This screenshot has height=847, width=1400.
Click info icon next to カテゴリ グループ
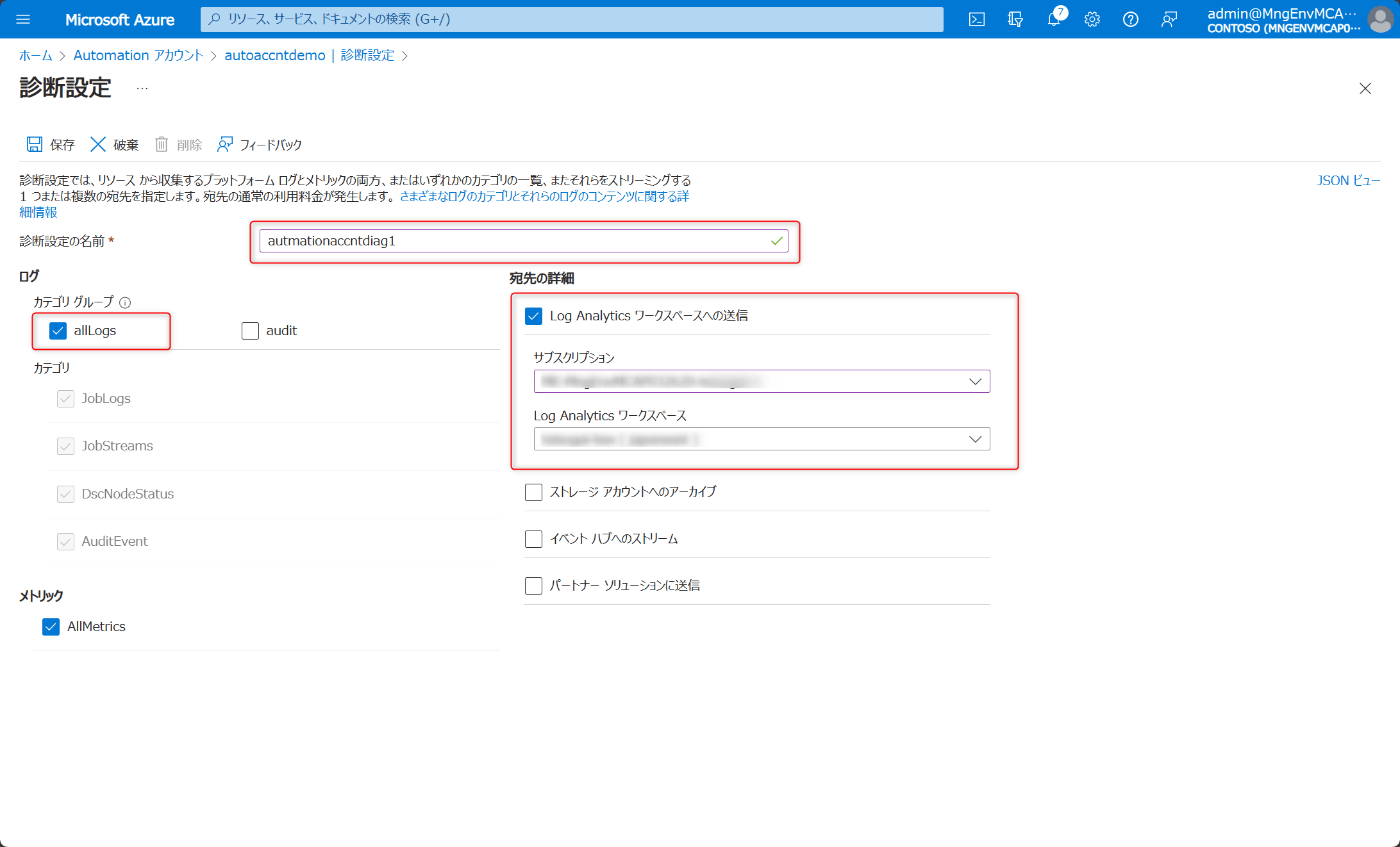[125, 302]
